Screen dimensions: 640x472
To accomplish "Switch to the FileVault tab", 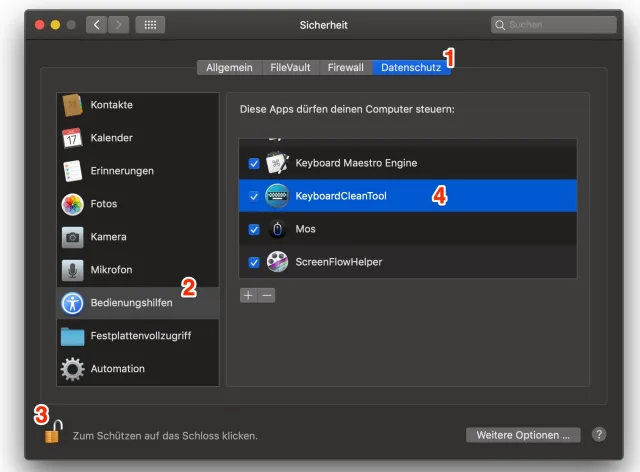I will (290, 68).
